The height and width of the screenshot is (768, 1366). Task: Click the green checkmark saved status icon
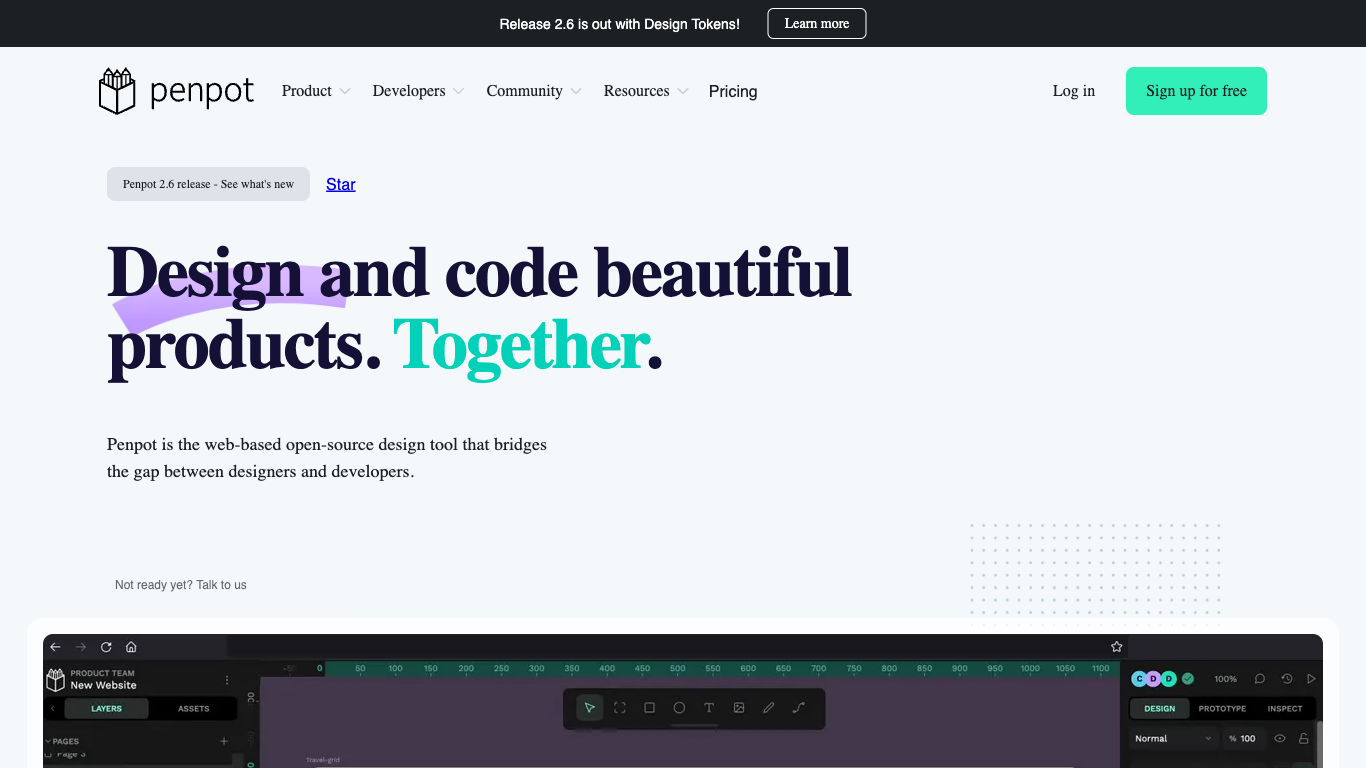1188,679
